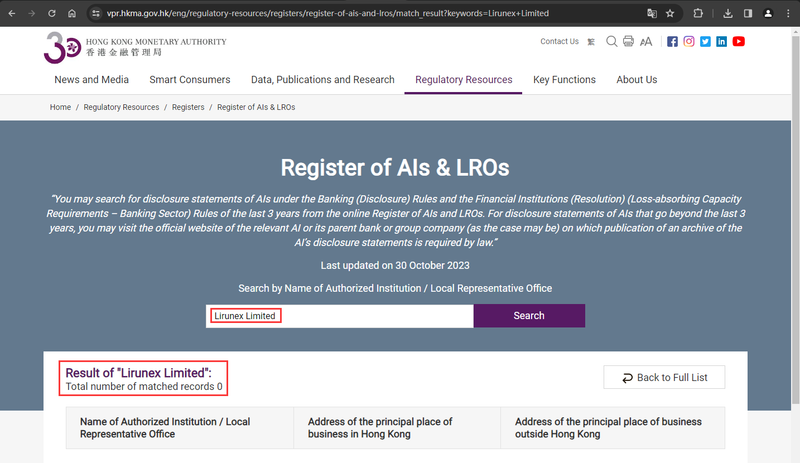Open the HKMA Facebook page icon
Screen dimensions: 800x463
672,41
